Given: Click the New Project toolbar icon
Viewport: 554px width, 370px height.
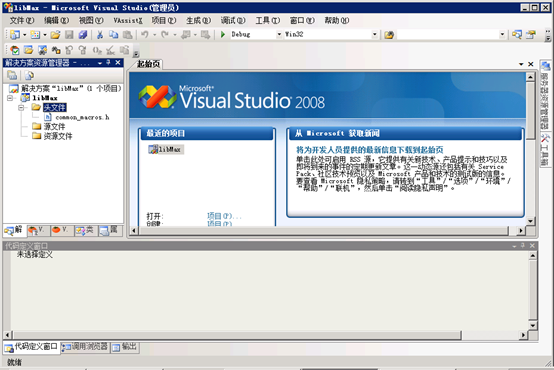Looking at the screenshot, I should coord(15,34).
